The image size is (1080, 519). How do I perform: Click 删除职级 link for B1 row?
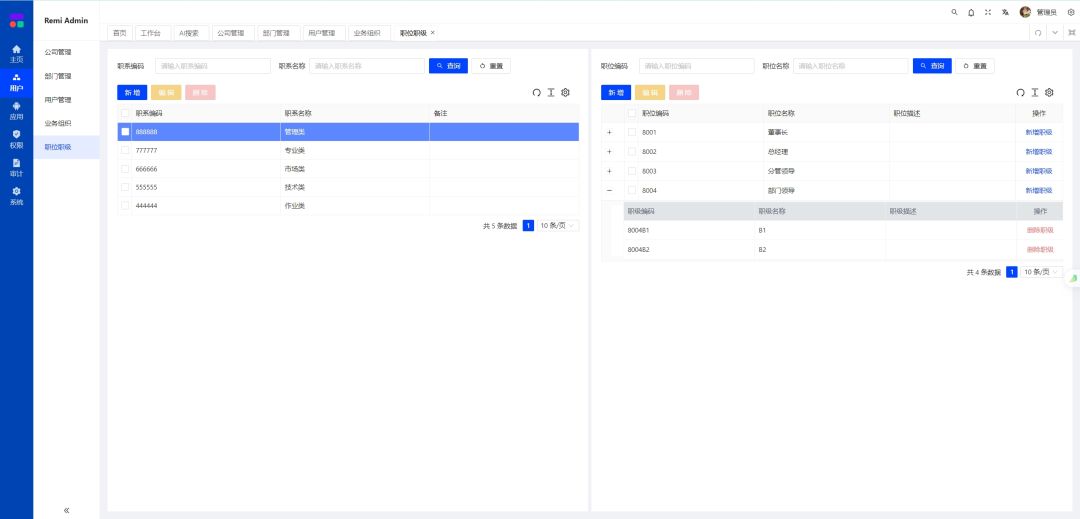(x=1039, y=230)
